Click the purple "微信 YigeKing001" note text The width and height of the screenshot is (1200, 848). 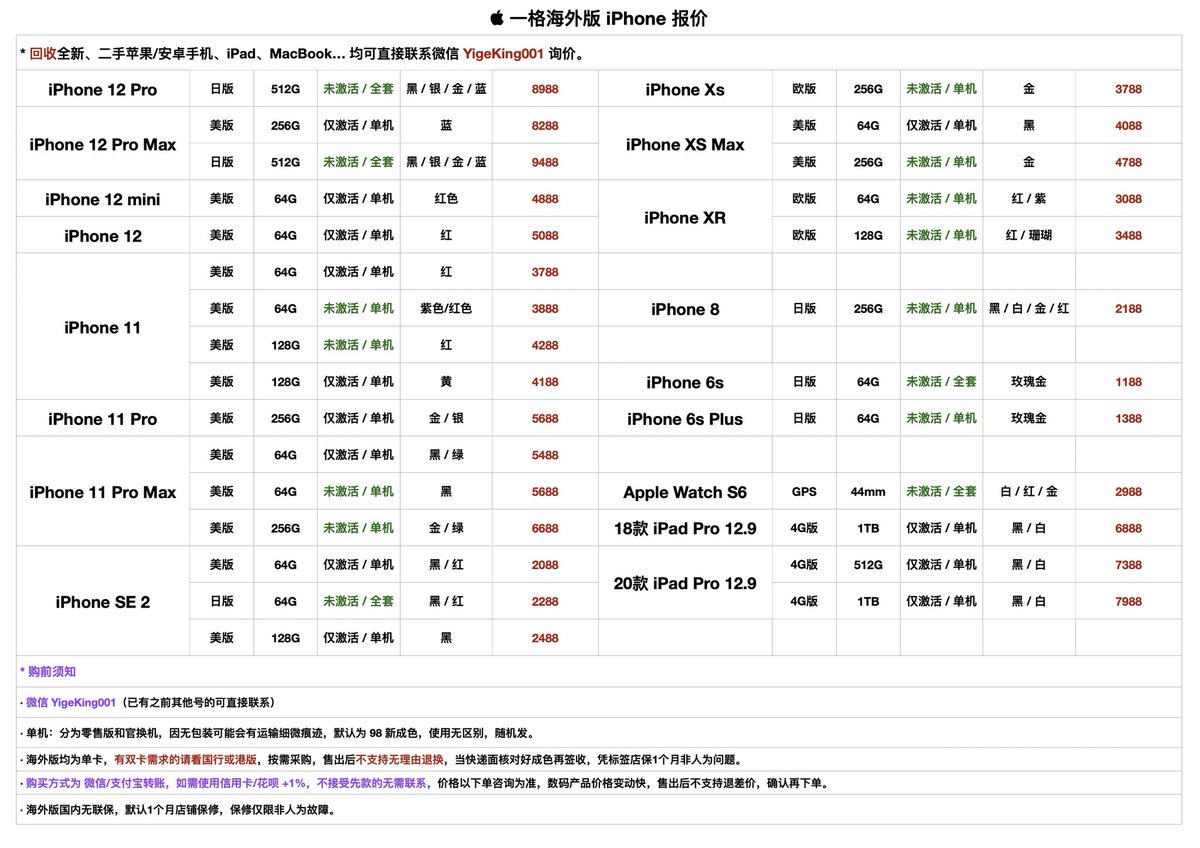(x=71, y=703)
